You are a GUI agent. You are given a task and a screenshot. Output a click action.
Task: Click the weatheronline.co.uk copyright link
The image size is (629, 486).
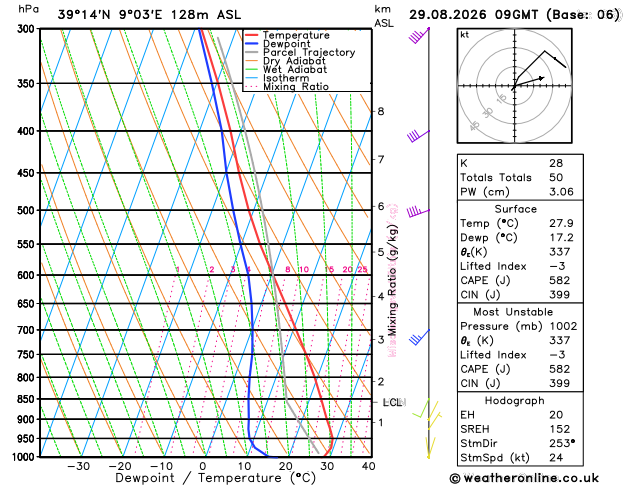point(524,478)
